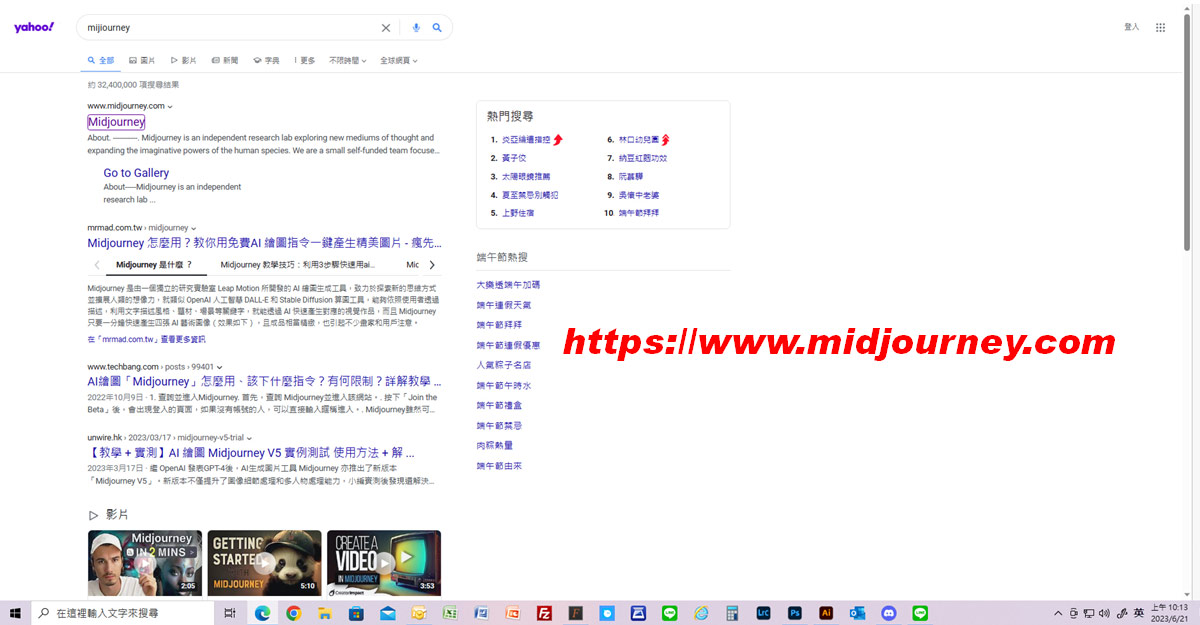Switch to the 字典 dictionary tab

(x=266, y=60)
